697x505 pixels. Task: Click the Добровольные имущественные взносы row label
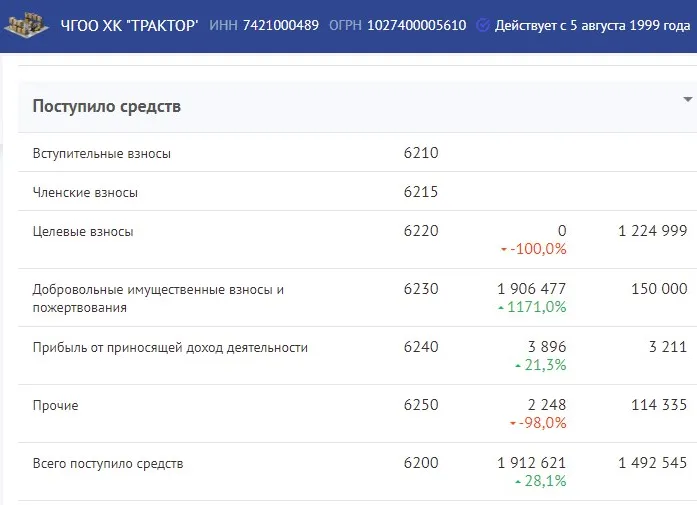click(158, 298)
